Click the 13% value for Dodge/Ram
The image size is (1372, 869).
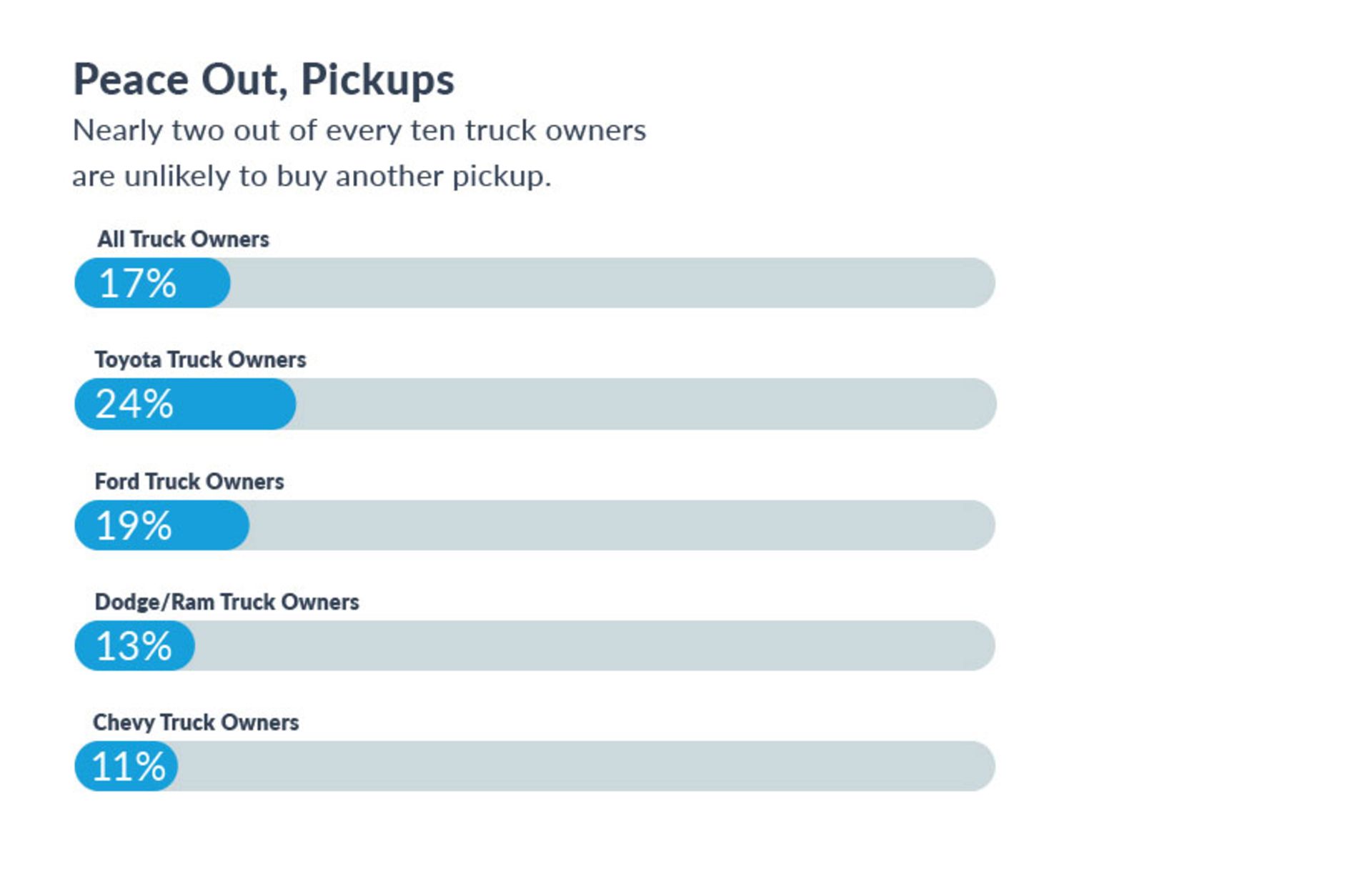coord(134,646)
